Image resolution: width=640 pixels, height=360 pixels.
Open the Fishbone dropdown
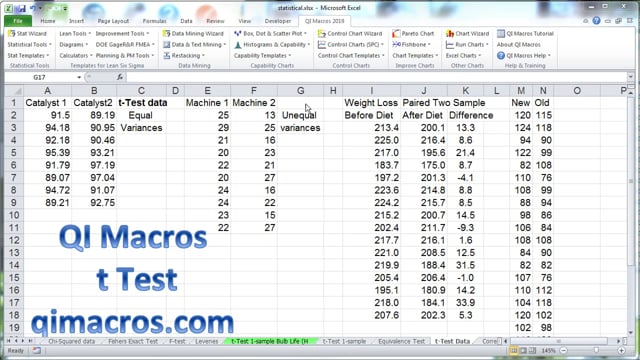pyautogui.click(x=411, y=44)
